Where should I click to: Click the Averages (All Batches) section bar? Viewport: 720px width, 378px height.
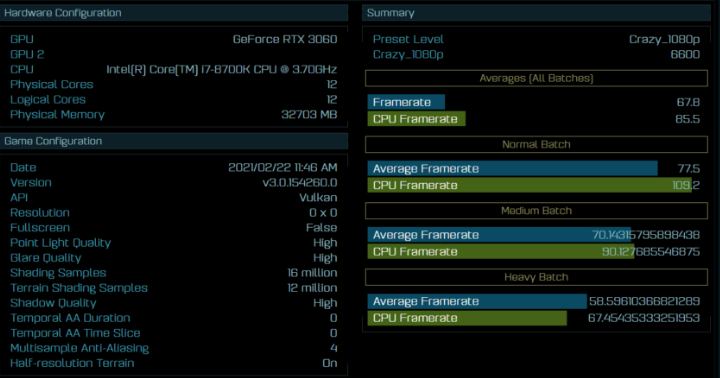(x=536, y=78)
